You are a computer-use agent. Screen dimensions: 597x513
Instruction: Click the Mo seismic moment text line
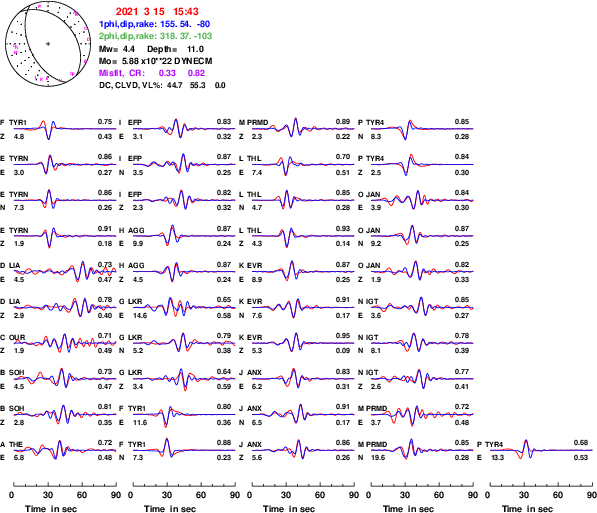pos(155,61)
